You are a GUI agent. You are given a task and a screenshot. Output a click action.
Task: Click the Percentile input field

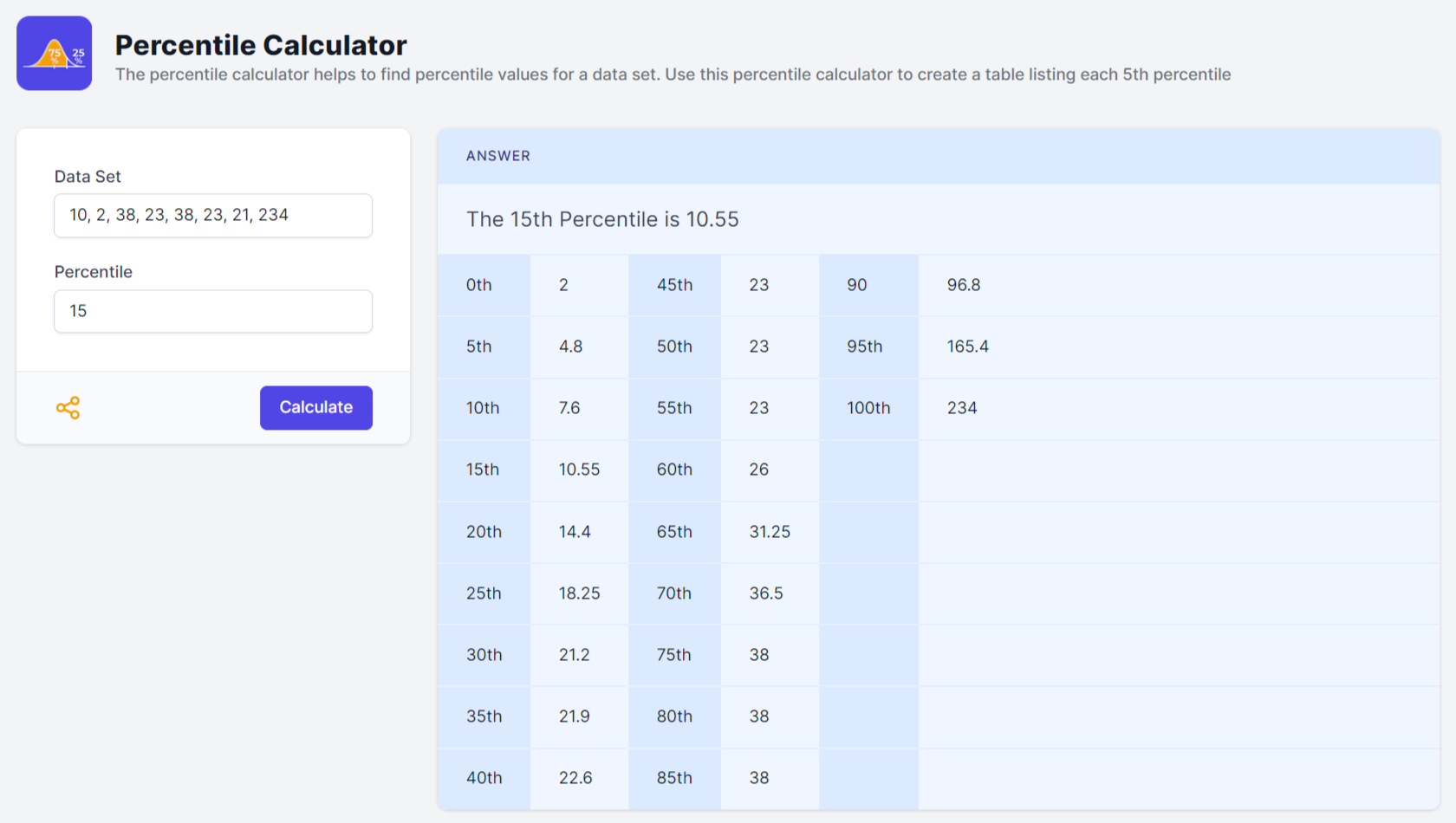213,311
